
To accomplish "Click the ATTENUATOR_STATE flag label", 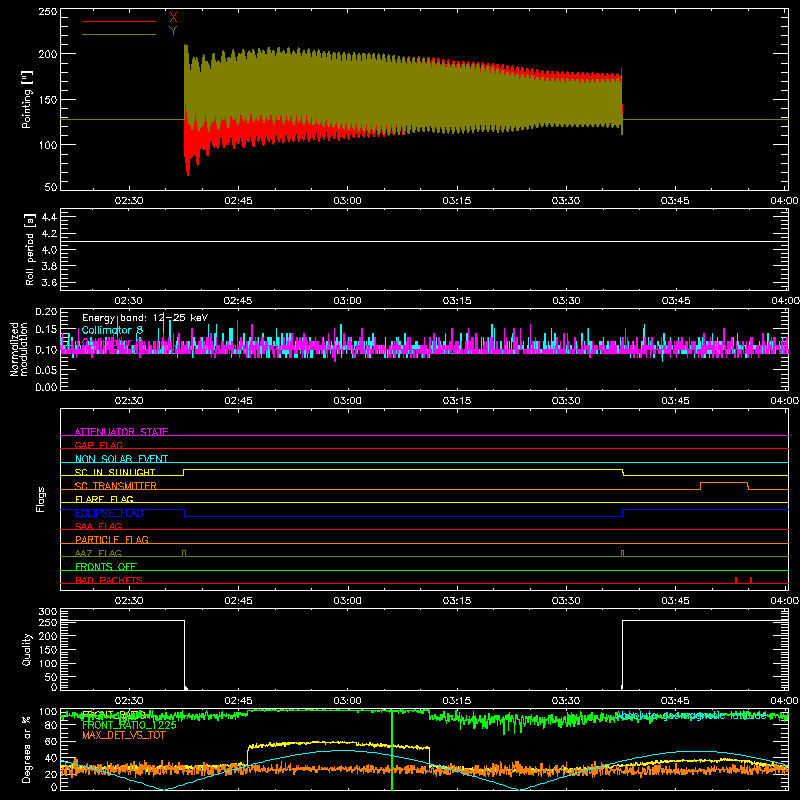I will coord(121,432).
